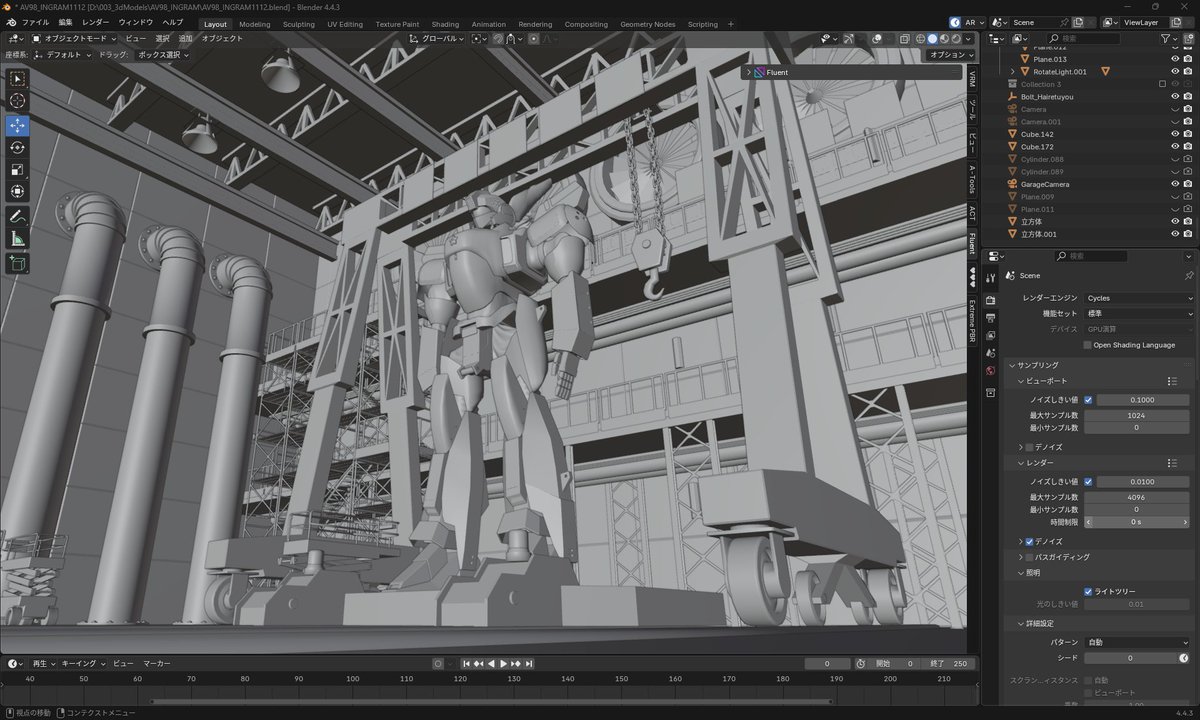Image resolution: width=1200 pixels, height=720 pixels.
Task: Click the 時間制限 0 s field
Action: tap(1136, 522)
